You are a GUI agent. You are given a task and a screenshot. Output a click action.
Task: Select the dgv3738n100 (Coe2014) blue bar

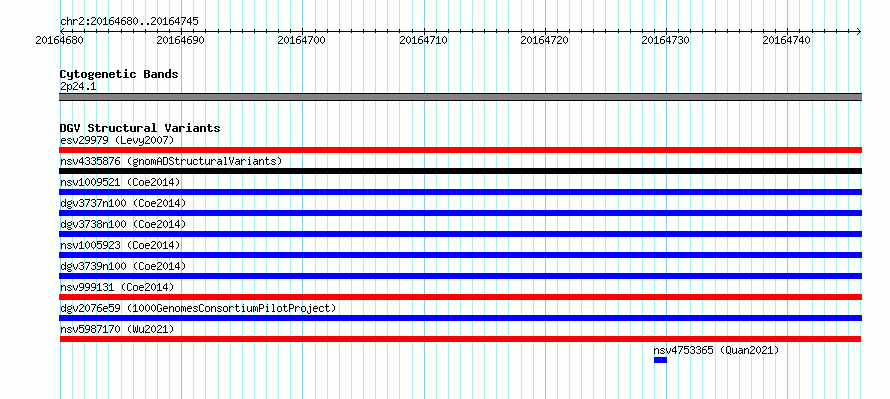coord(460,234)
